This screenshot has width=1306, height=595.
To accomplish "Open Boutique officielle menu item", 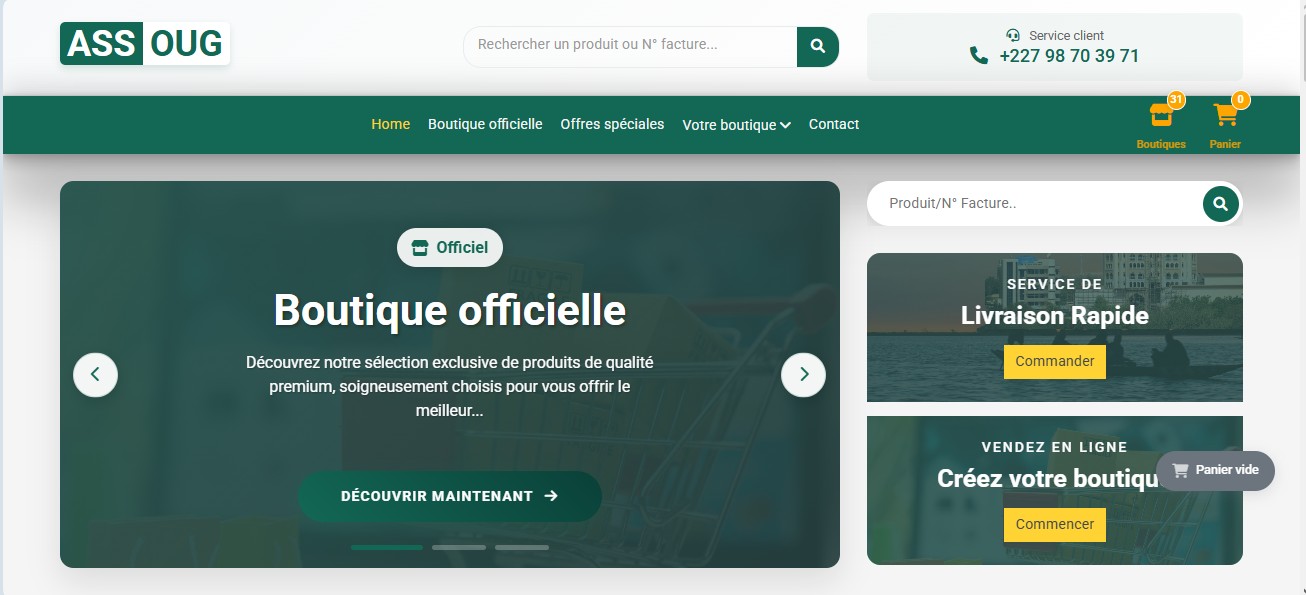I will 485,124.
